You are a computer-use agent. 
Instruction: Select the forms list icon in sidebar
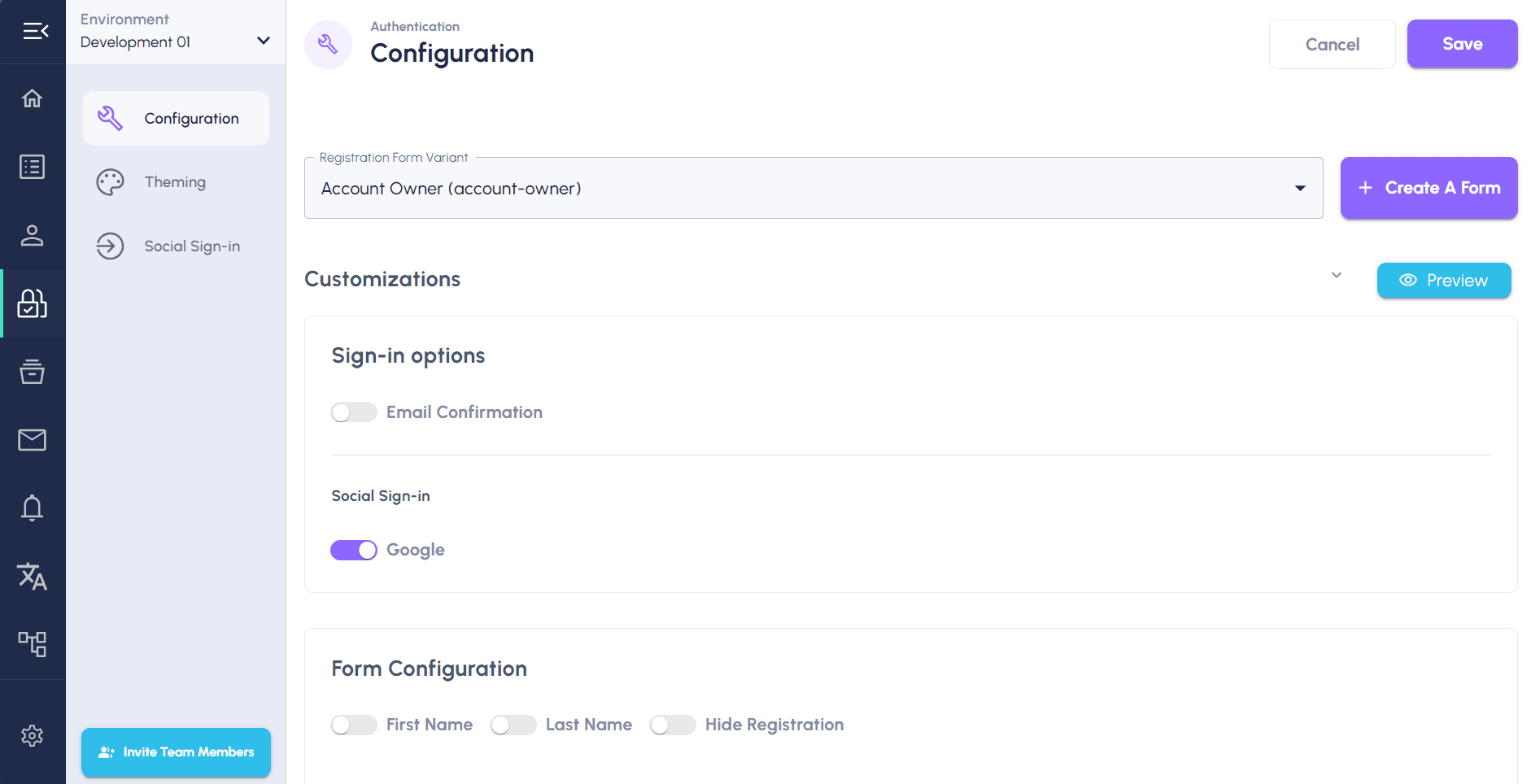coord(33,166)
